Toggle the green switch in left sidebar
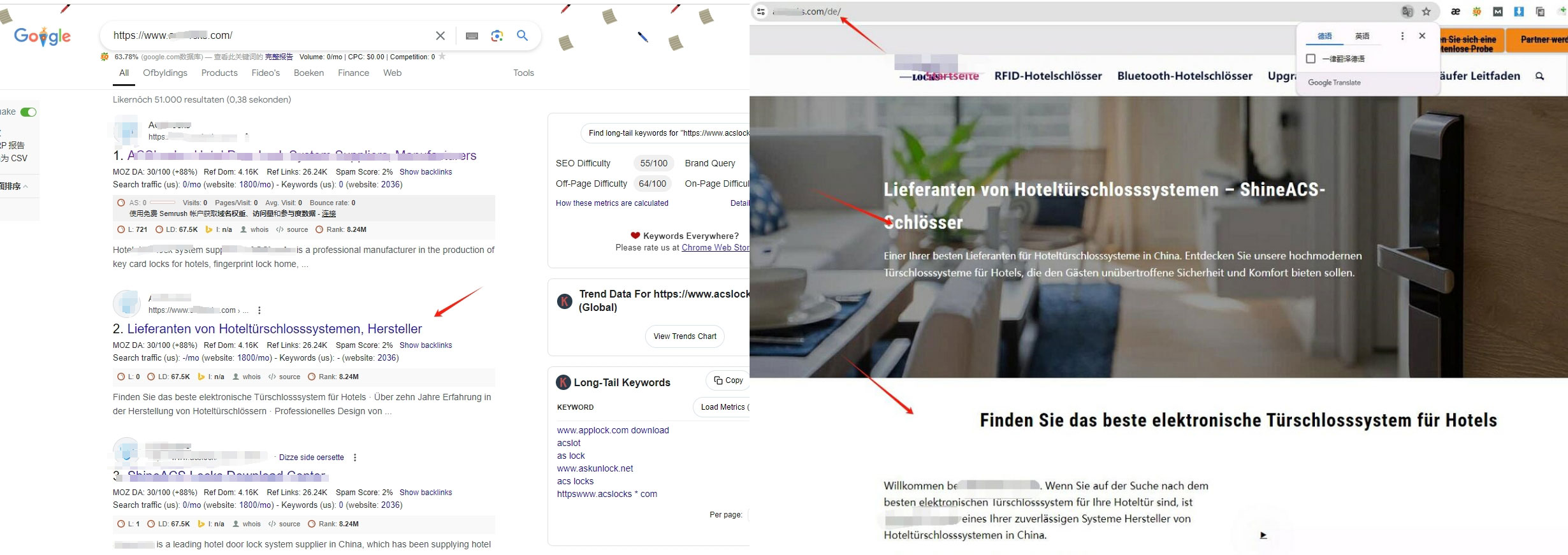 pos(29,112)
